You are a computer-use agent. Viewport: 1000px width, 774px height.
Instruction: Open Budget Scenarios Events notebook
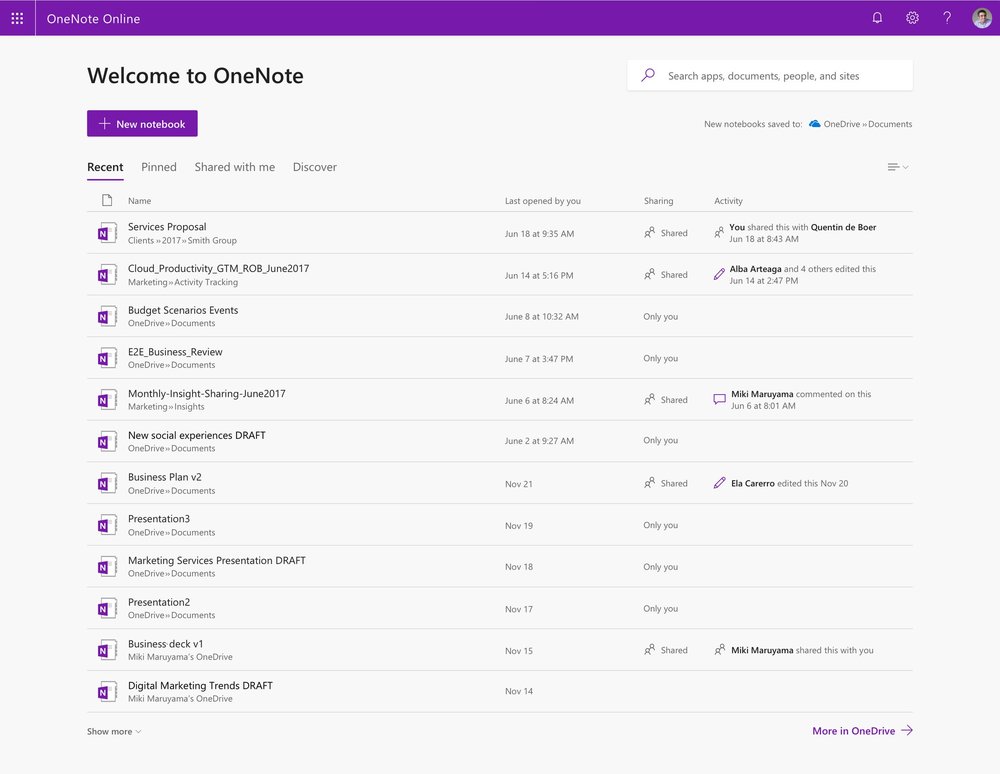pos(183,310)
